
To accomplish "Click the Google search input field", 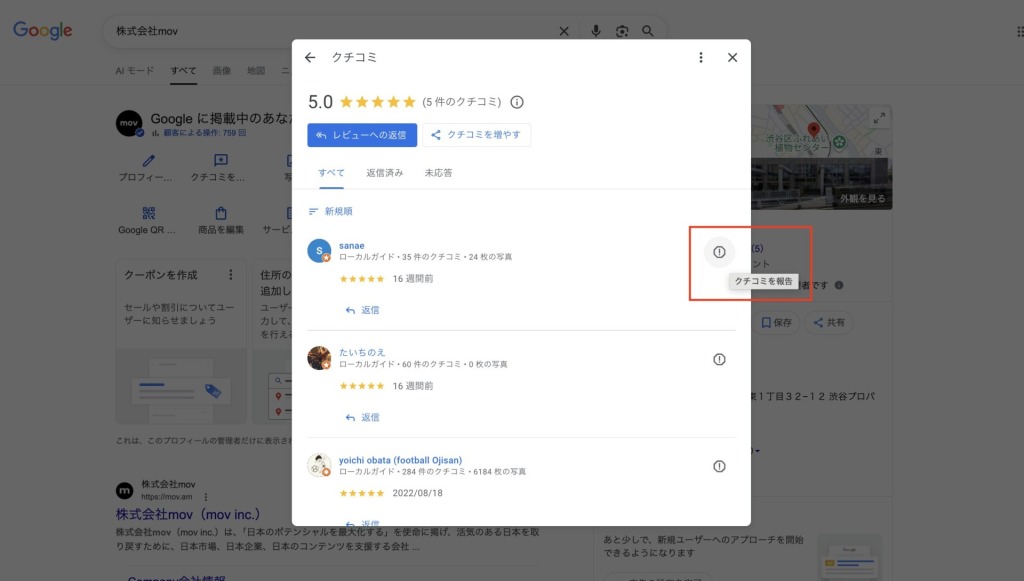I will point(330,31).
